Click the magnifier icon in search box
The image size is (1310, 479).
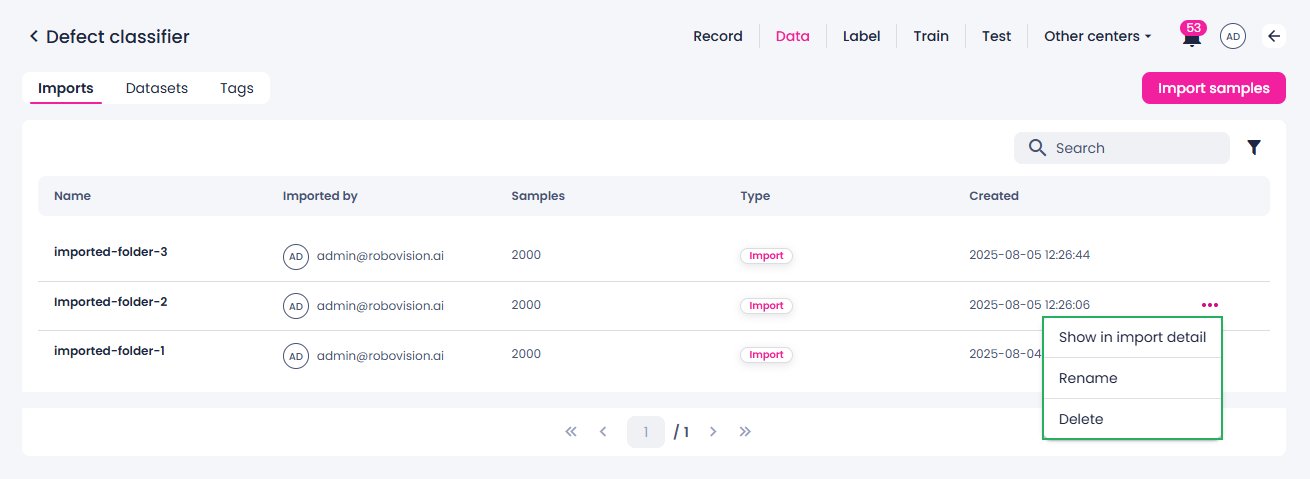point(1037,148)
